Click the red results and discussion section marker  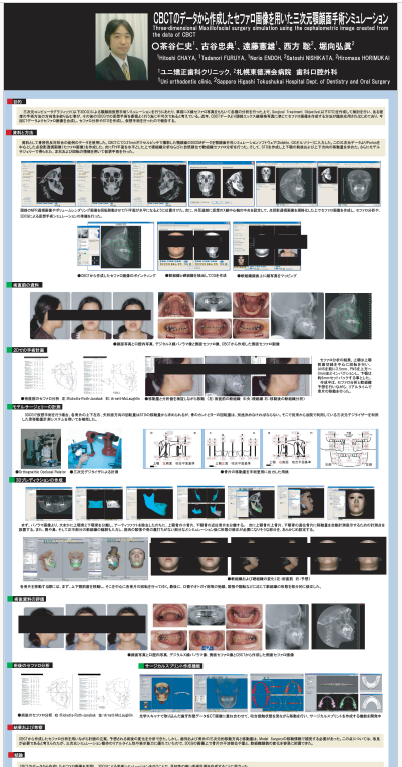[x=22, y=728]
